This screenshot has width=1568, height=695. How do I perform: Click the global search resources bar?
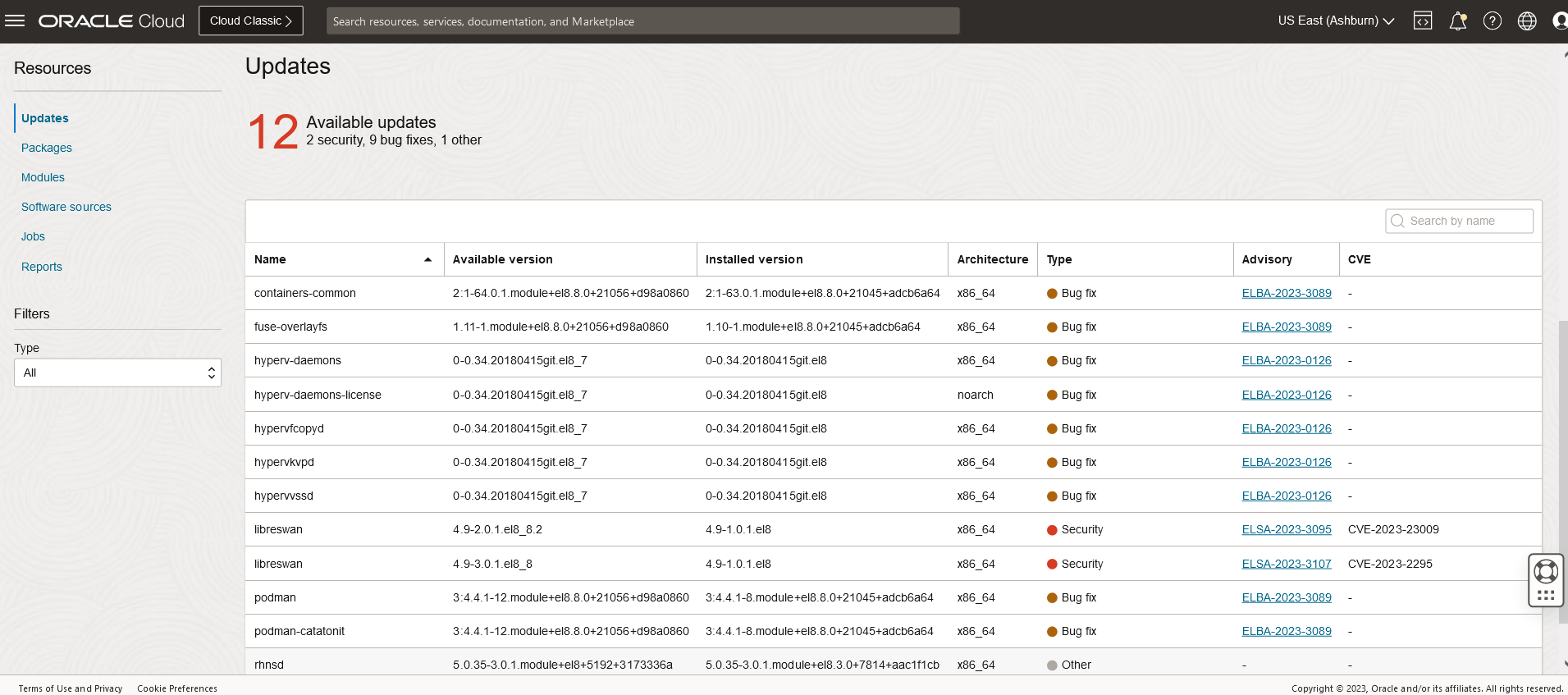(x=642, y=21)
